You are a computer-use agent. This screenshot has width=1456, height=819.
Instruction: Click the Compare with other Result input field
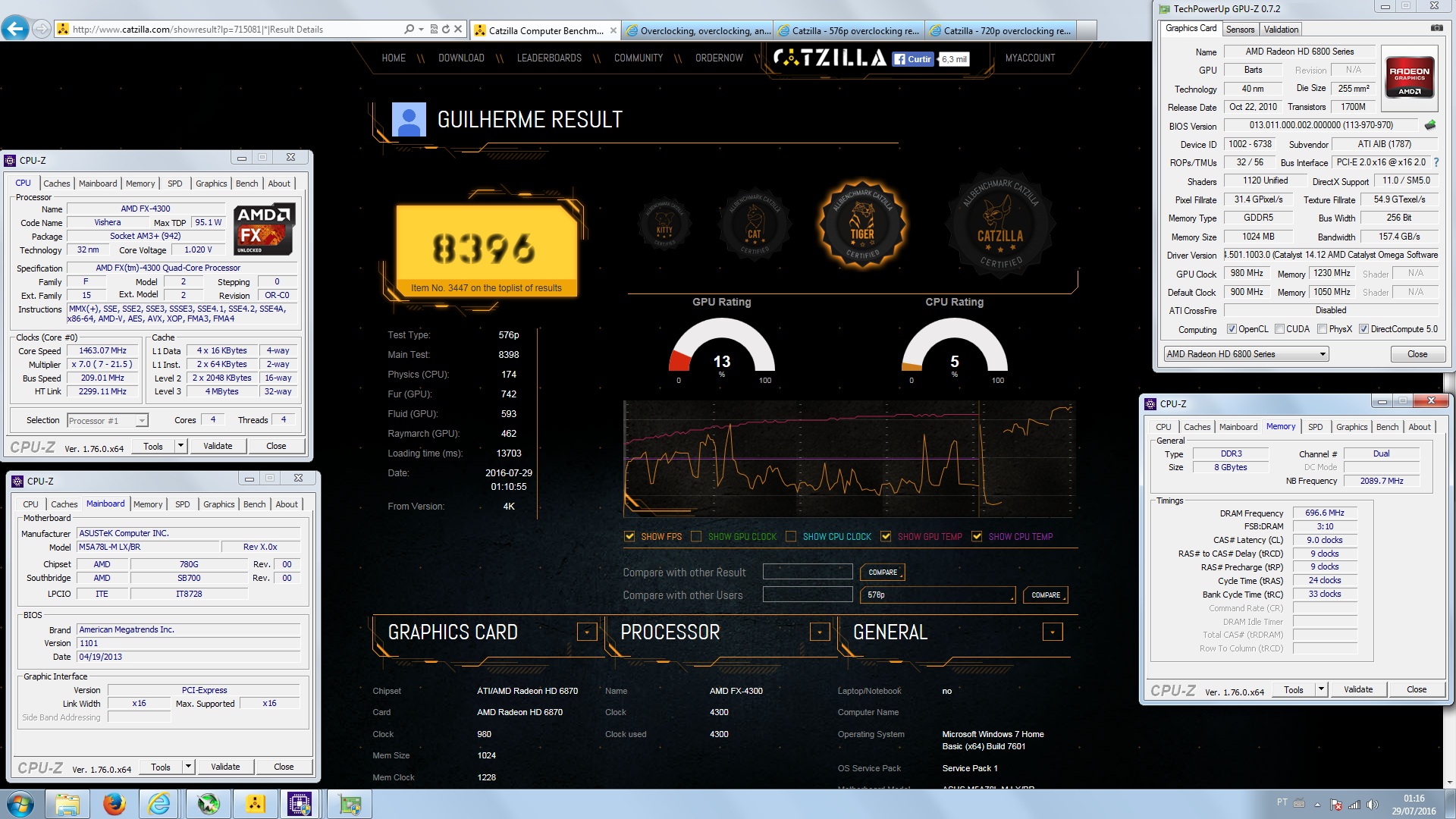pyautogui.click(x=808, y=572)
